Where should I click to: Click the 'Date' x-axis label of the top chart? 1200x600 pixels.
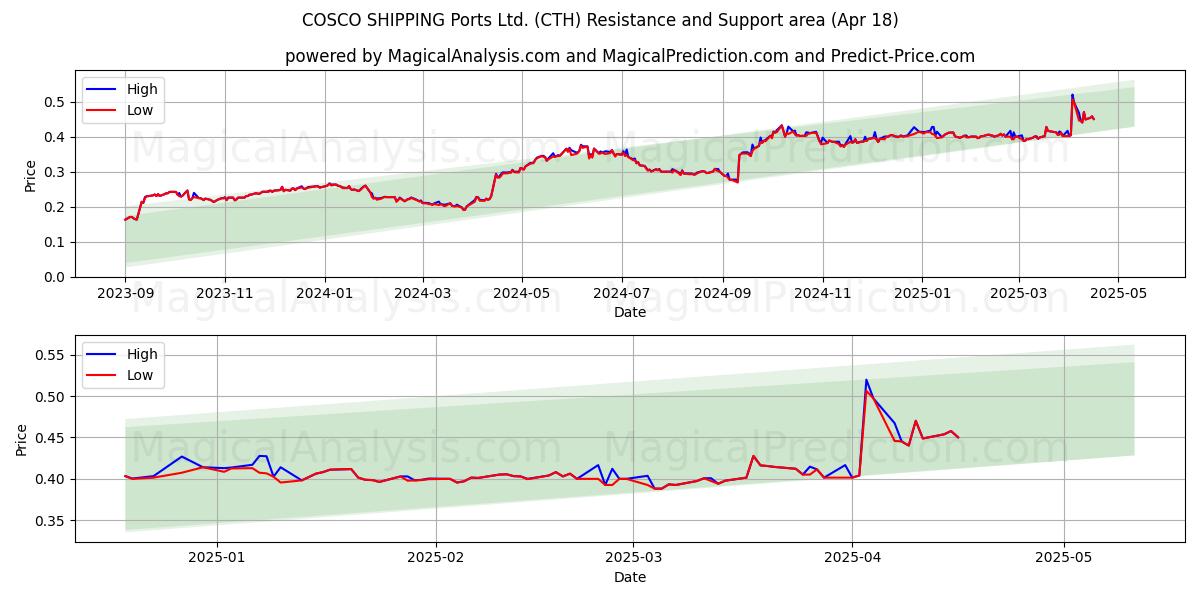630,312
